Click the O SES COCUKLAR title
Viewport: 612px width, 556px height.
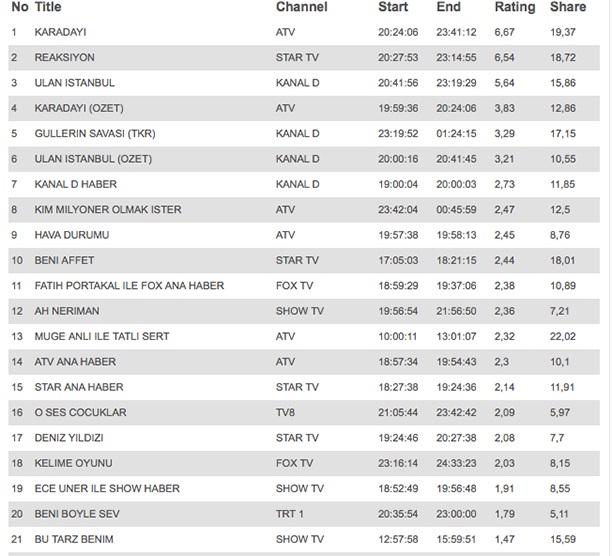pyautogui.click(x=80, y=412)
